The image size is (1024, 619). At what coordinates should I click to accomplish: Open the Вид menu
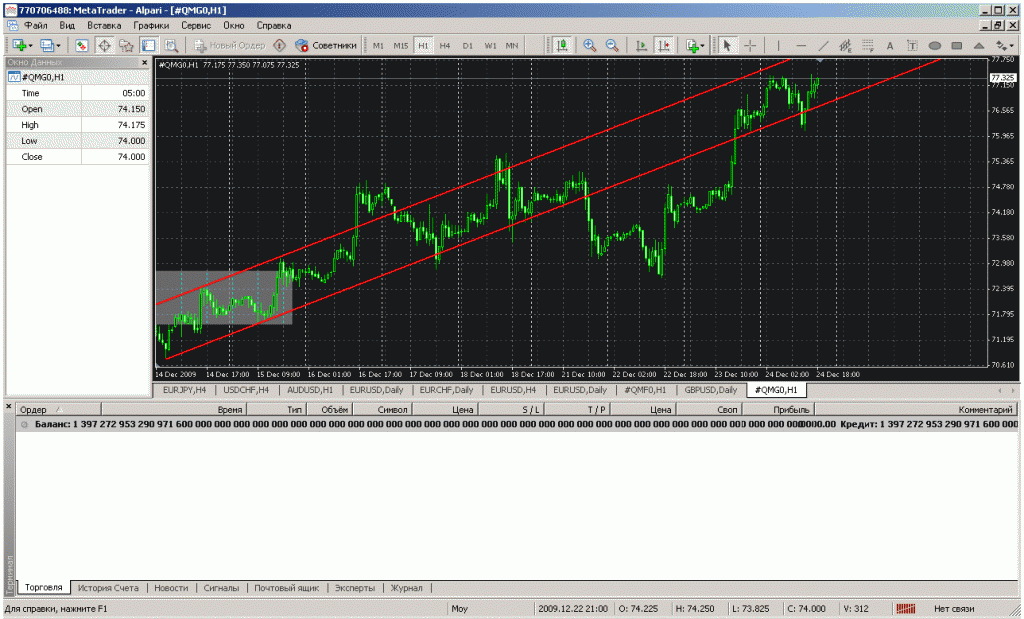pyautogui.click(x=67, y=25)
